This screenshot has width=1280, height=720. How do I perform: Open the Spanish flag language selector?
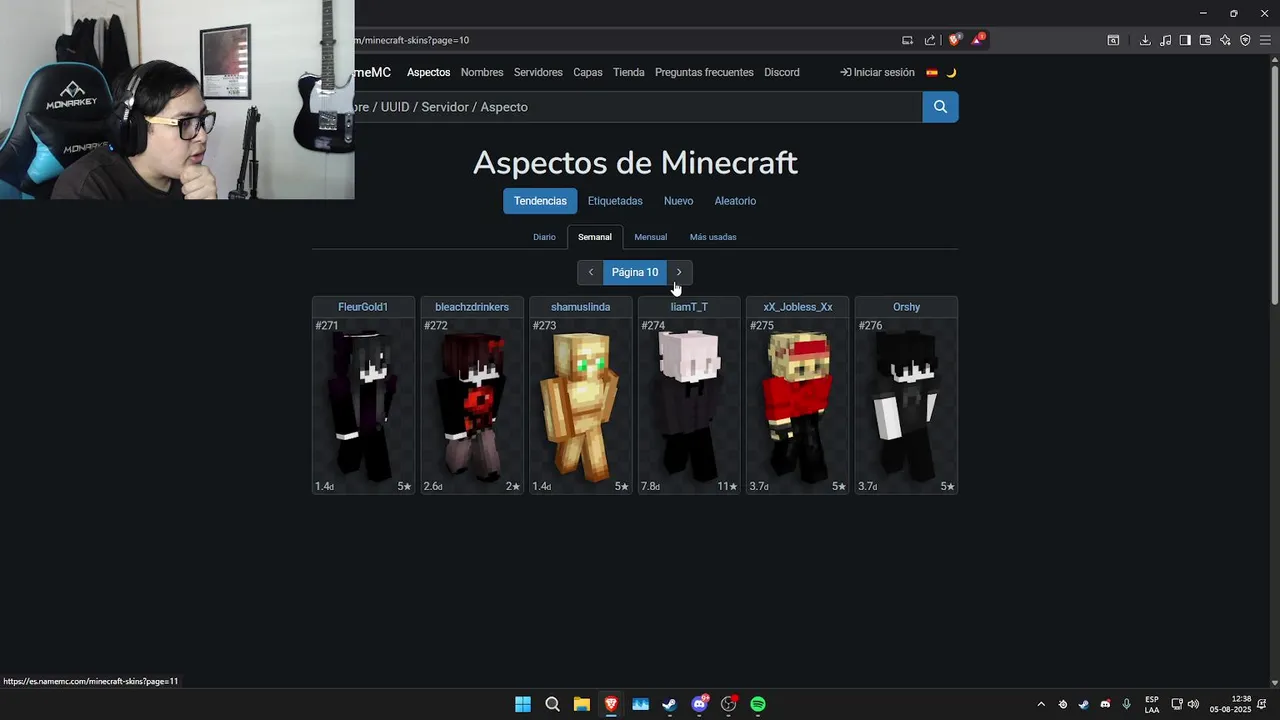click(932, 72)
